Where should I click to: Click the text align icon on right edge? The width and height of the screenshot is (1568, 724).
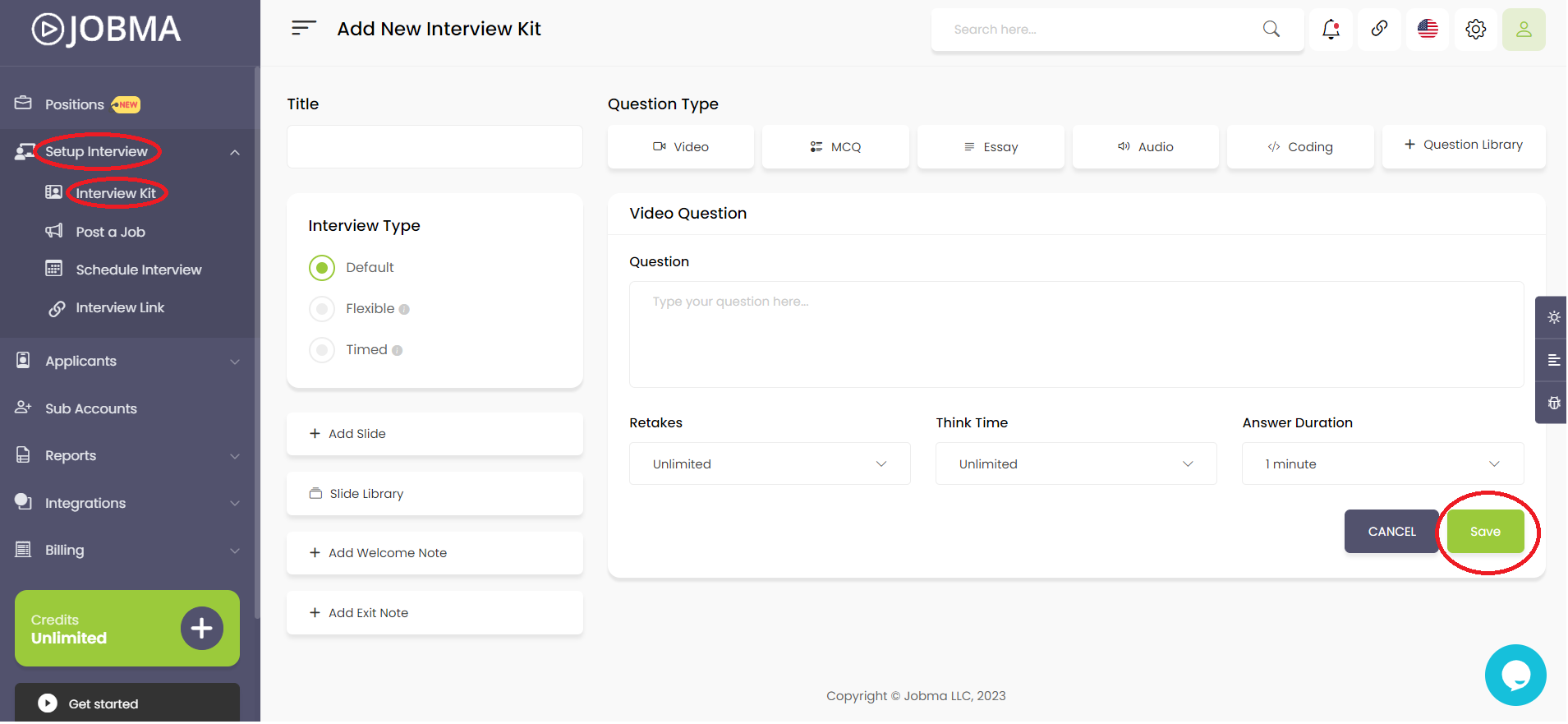coord(1553,360)
